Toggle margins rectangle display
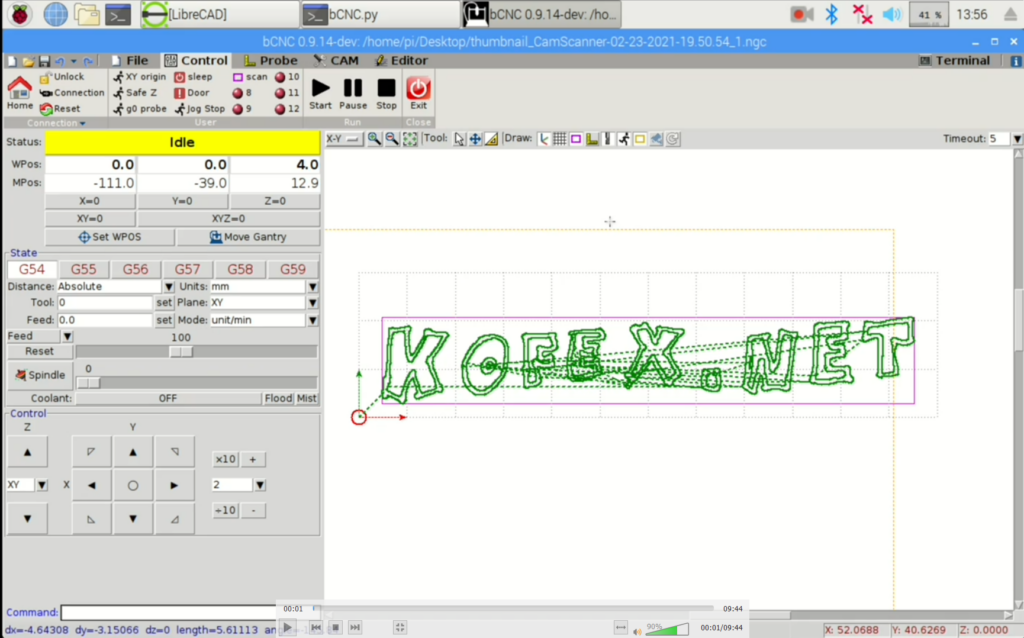 coord(575,138)
